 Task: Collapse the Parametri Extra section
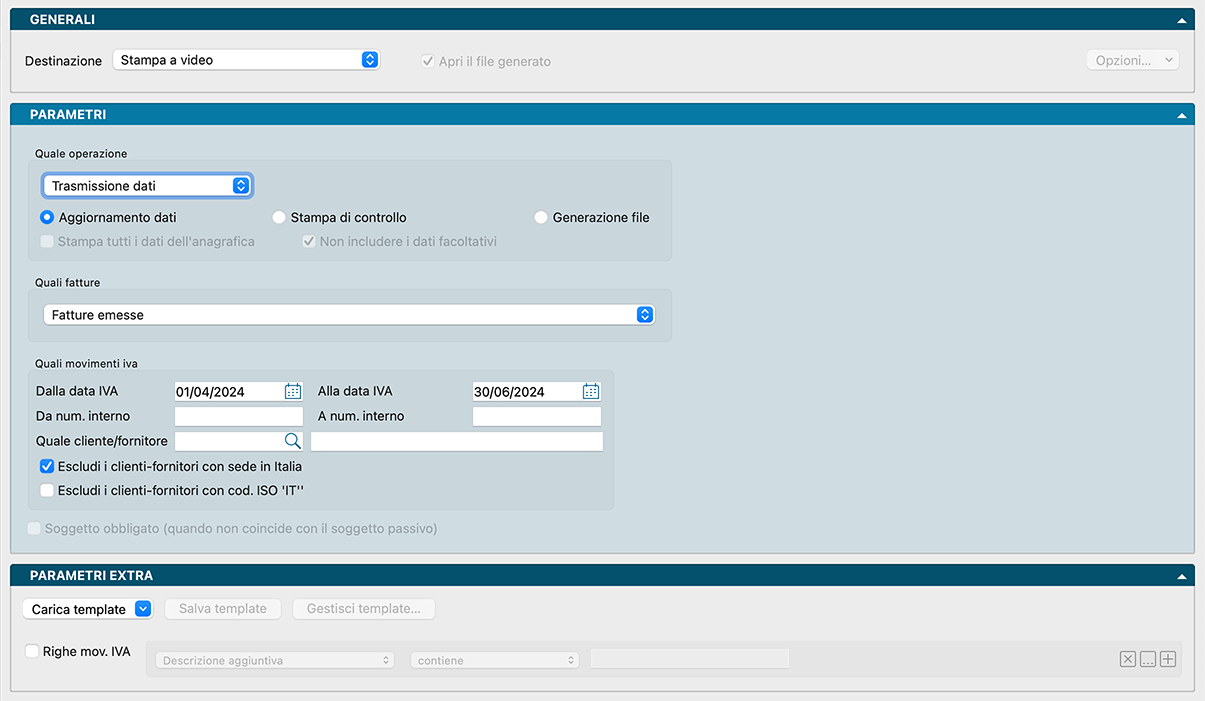coord(1182,576)
